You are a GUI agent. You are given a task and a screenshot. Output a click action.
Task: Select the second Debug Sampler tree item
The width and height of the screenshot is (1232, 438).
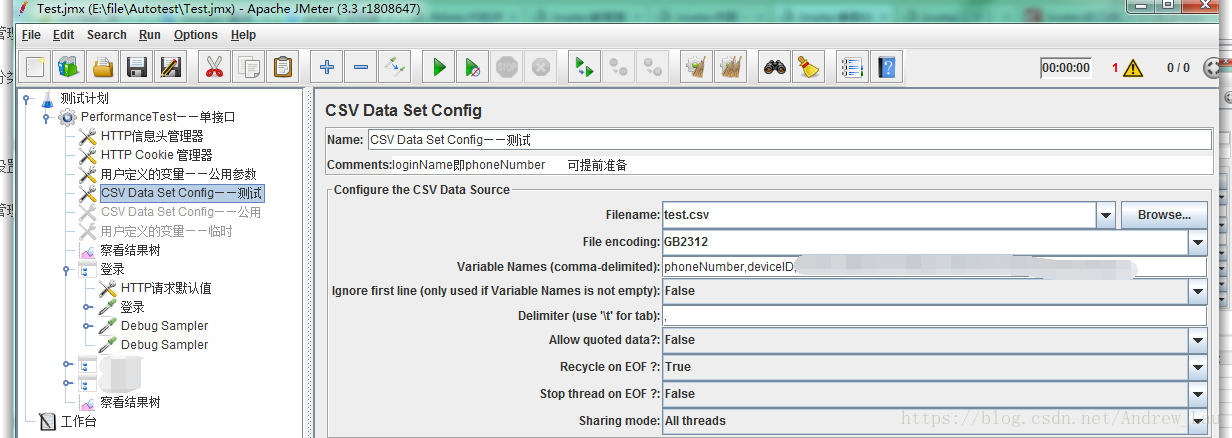165,346
